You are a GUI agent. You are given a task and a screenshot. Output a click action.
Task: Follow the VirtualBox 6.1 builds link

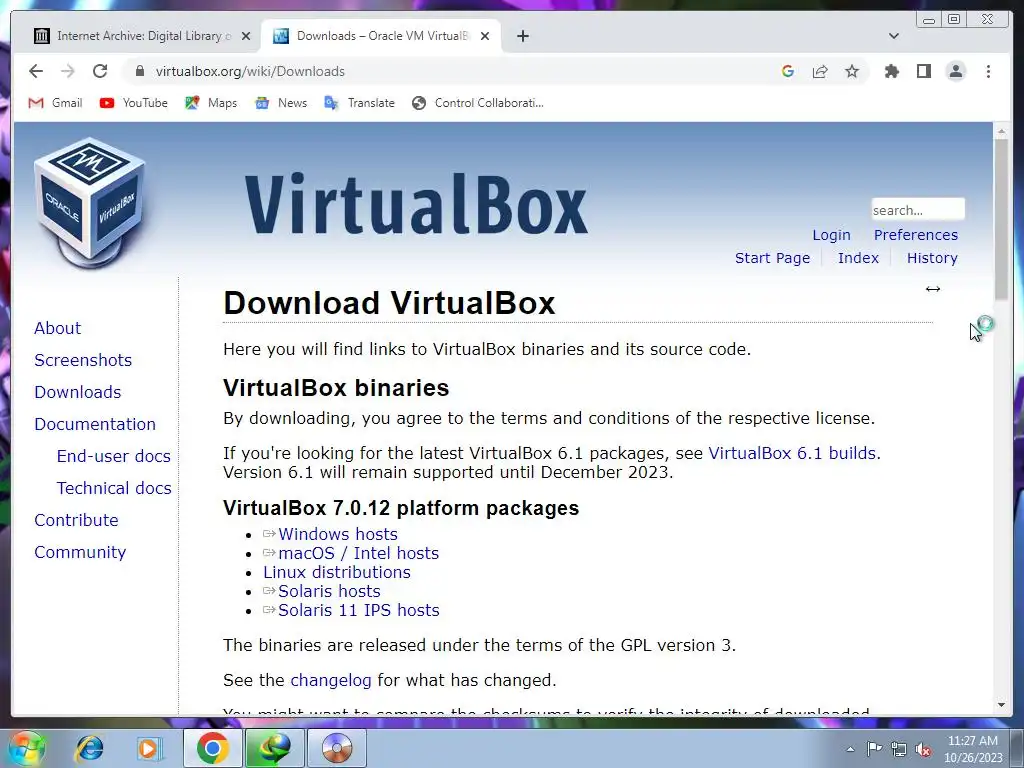[x=793, y=453]
